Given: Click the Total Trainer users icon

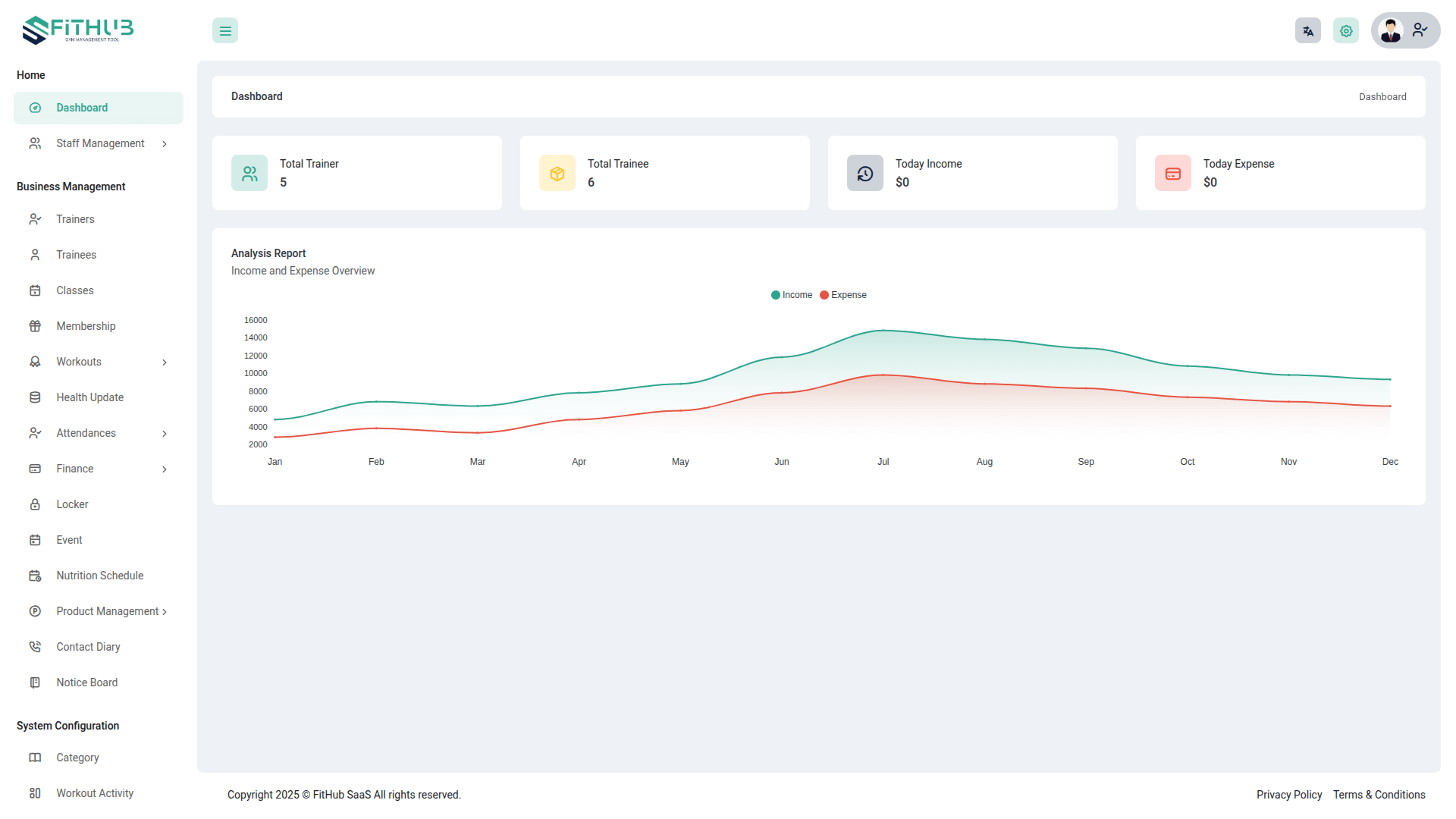Looking at the screenshot, I should pos(249,174).
